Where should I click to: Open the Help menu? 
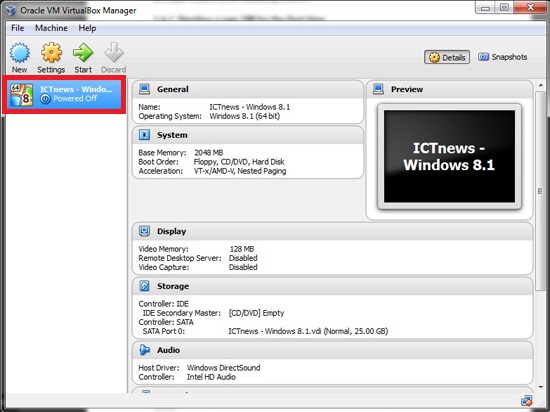87,28
